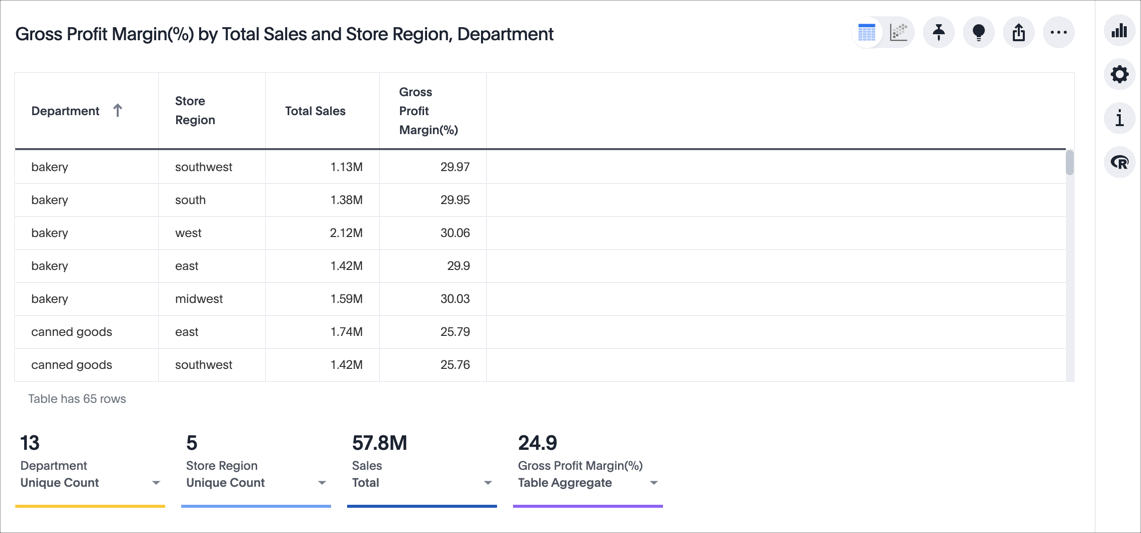Switch to table view
Viewport: 1141px width, 533px height.
(x=867, y=33)
